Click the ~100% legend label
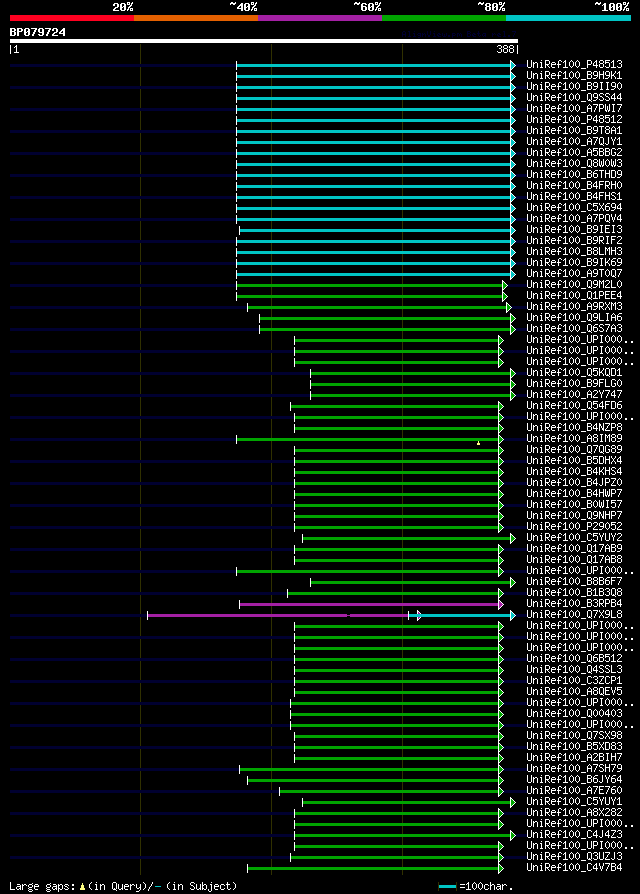This screenshot has height=894, width=640. pyautogui.click(x=612, y=7)
